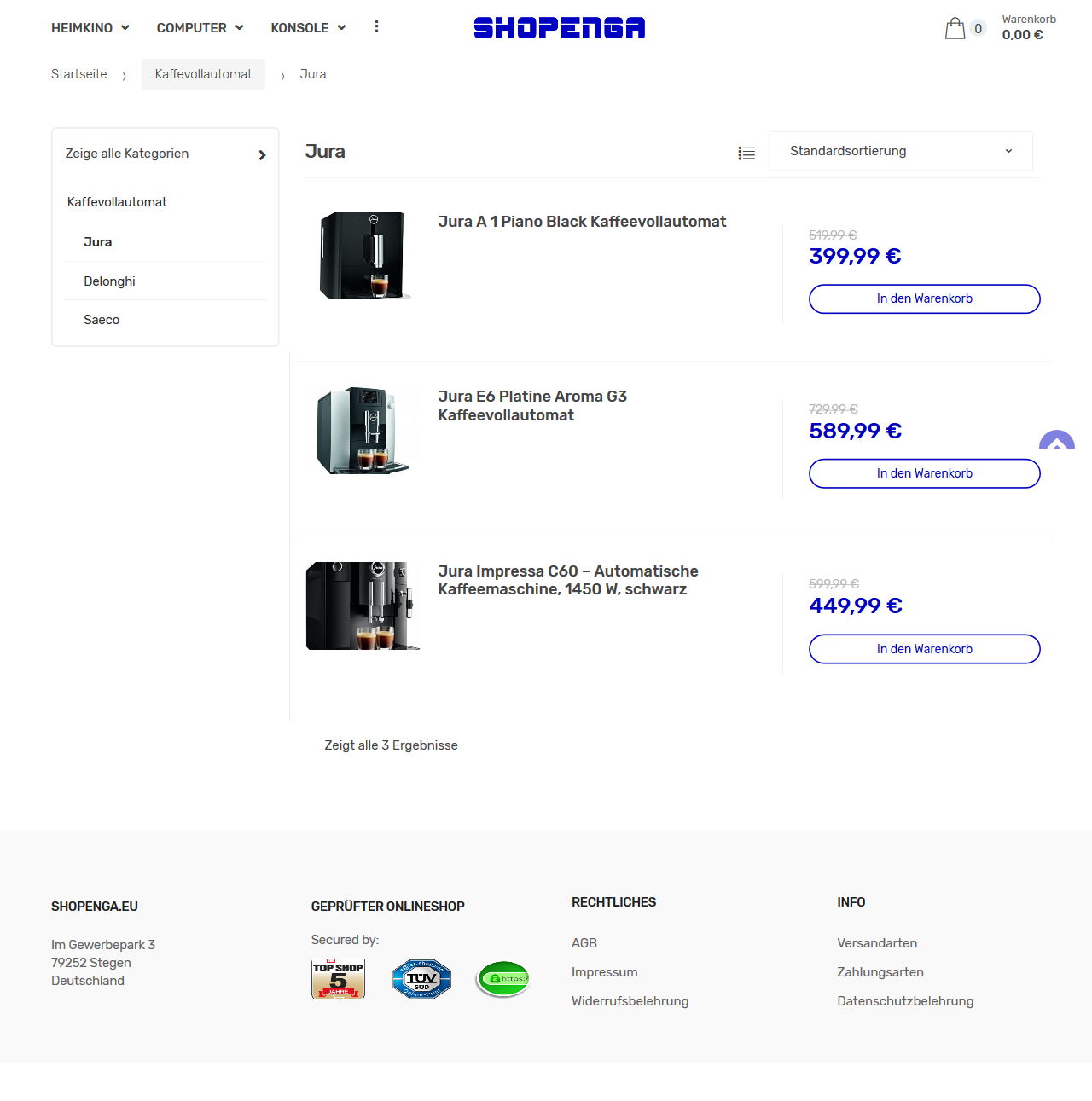Add Jura Impressa C60 to Warenkorb
1092x1101 pixels.
925,649
